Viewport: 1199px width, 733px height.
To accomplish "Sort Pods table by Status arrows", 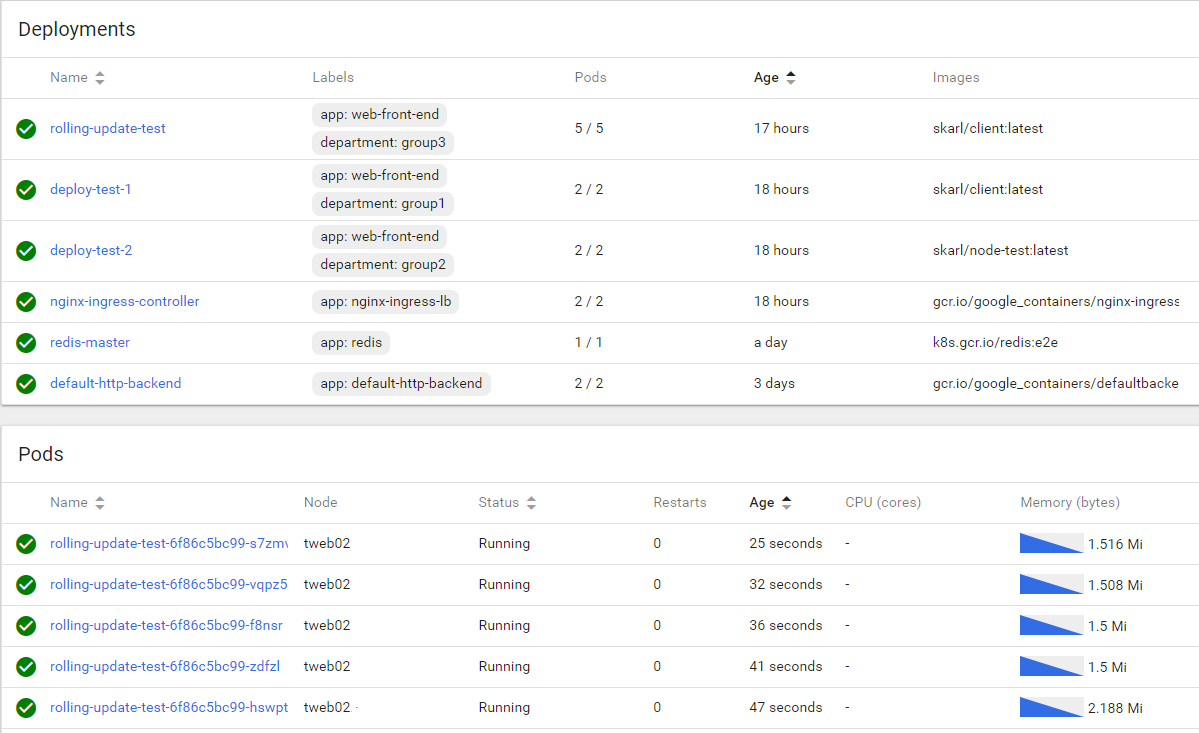I will click(531, 503).
